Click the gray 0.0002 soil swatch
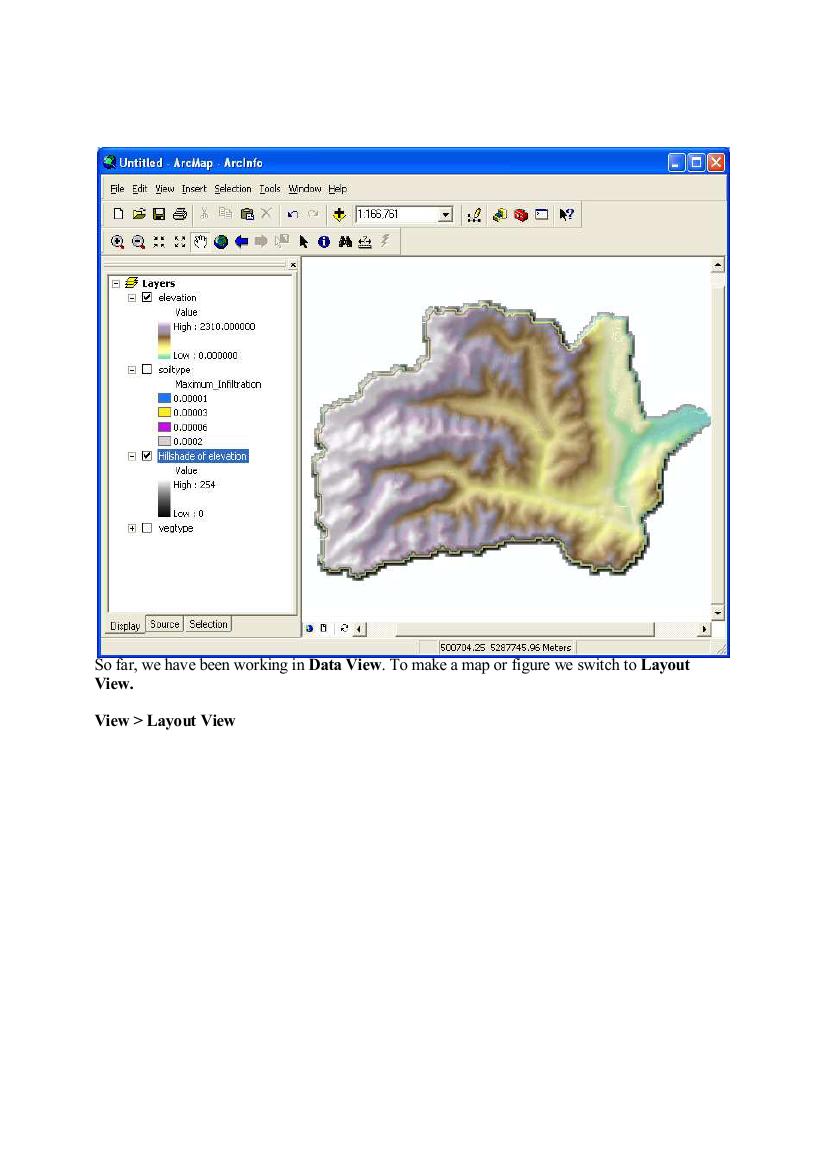The width and height of the screenshot is (826, 1169). (165, 441)
